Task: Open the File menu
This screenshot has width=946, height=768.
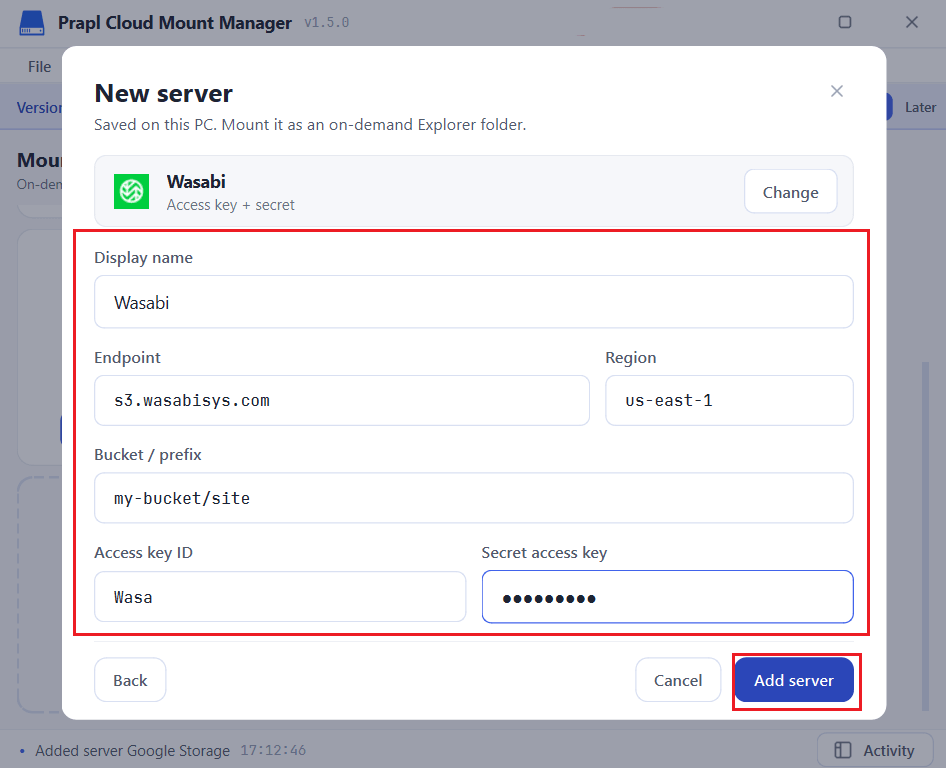Action: pos(39,66)
